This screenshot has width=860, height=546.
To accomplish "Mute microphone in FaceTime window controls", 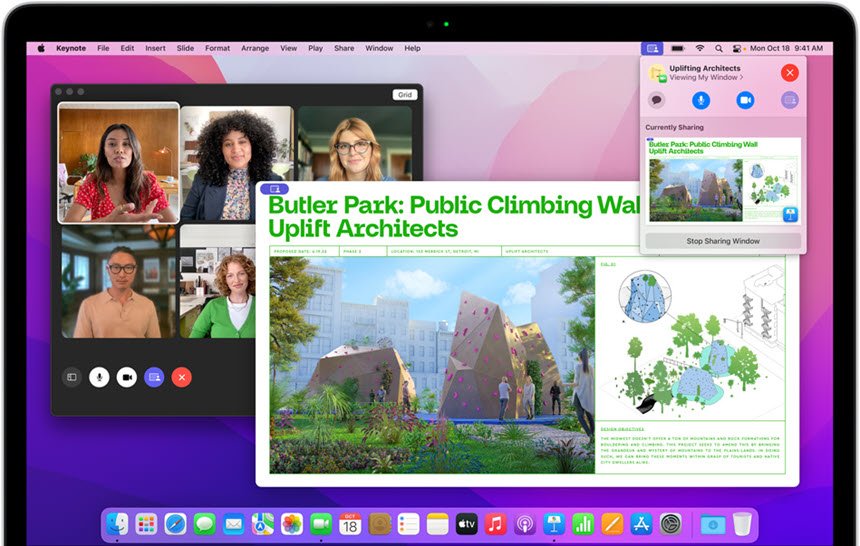I will point(99,377).
